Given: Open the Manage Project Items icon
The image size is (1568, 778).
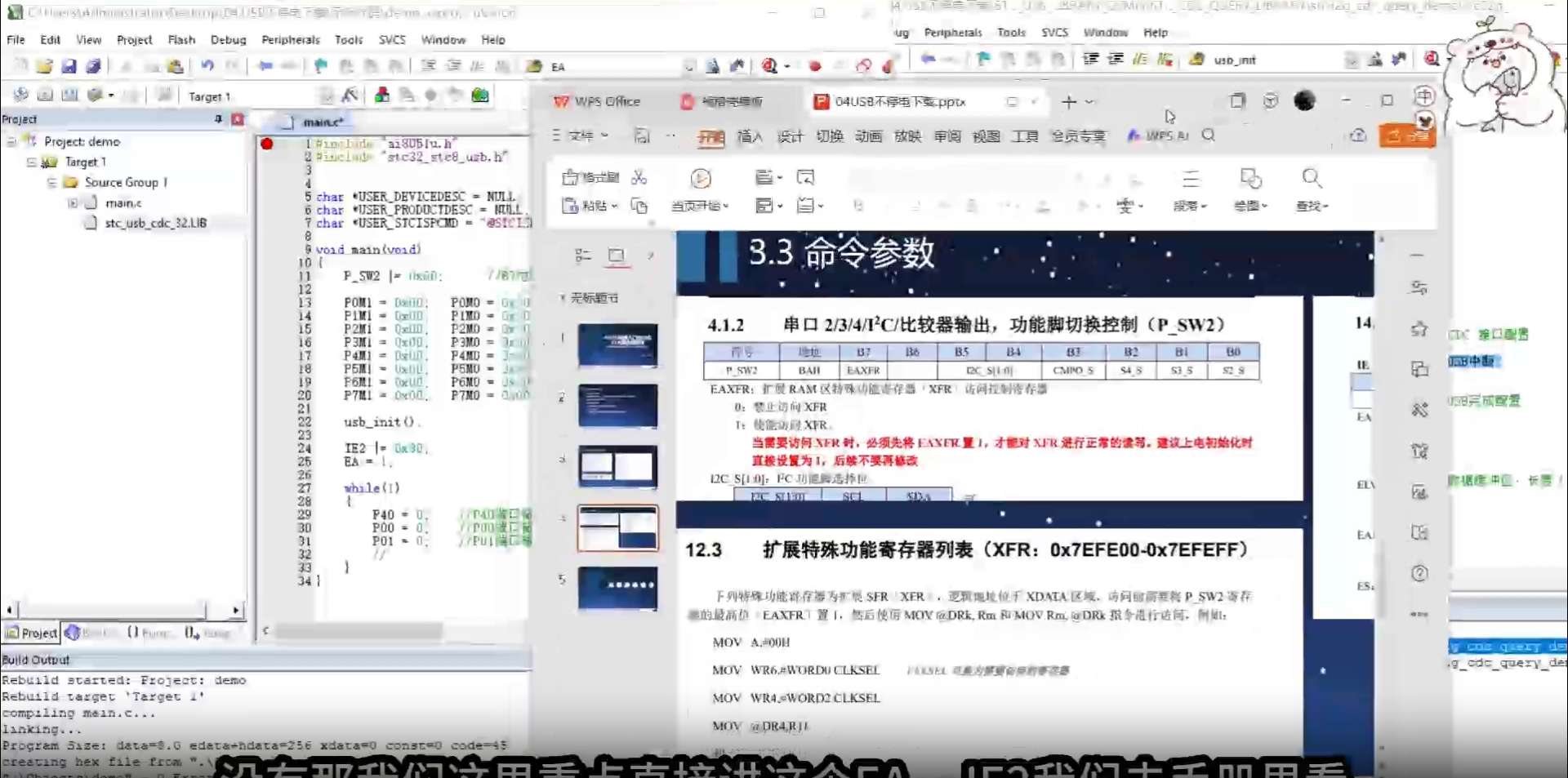Looking at the screenshot, I should (x=381, y=96).
